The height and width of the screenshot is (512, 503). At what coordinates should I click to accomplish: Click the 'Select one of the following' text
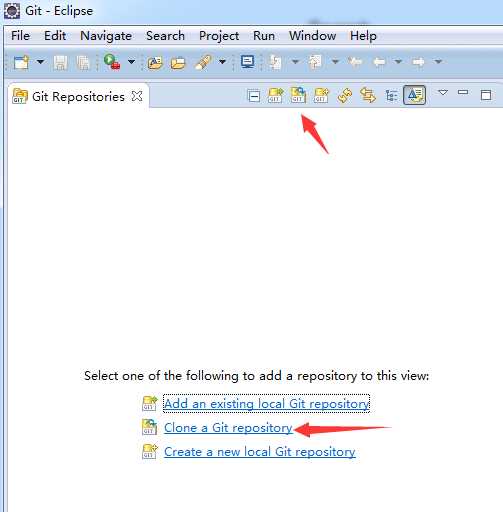pyautogui.click(x=256, y=376)
